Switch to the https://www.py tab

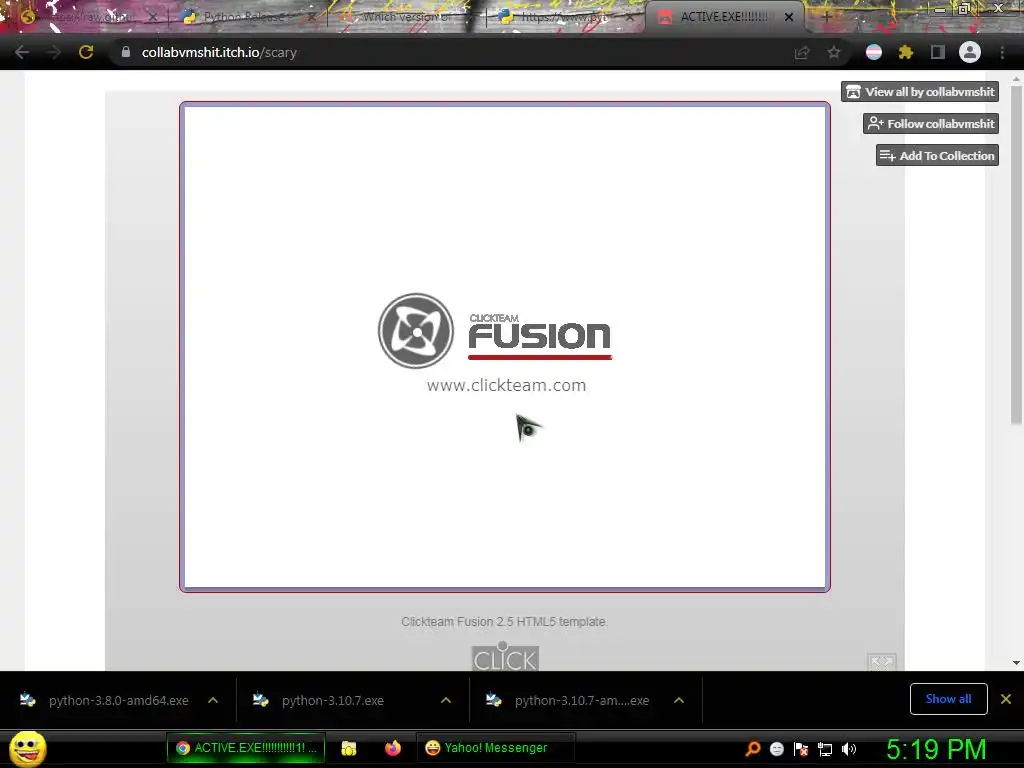pyautogui.click(x=565, y=17)
